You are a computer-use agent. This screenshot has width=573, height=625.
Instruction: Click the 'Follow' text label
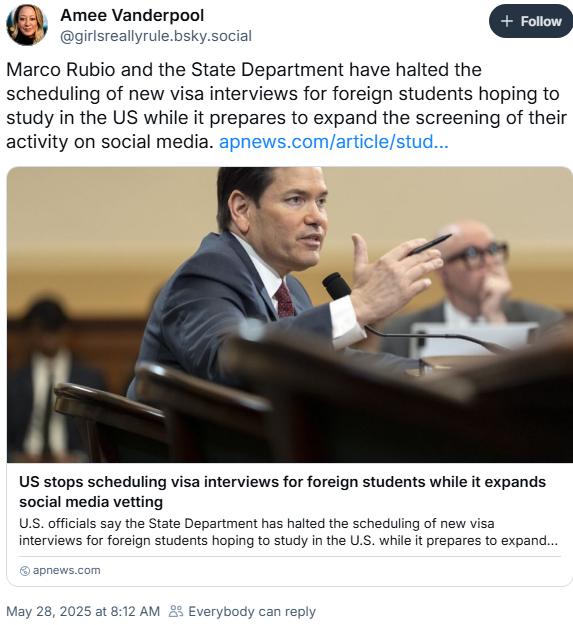(541, 21)
